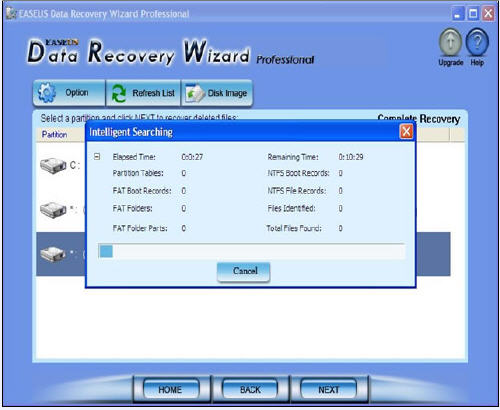Go to HOME screen
The image size is (500, 410).
[170, 389]
